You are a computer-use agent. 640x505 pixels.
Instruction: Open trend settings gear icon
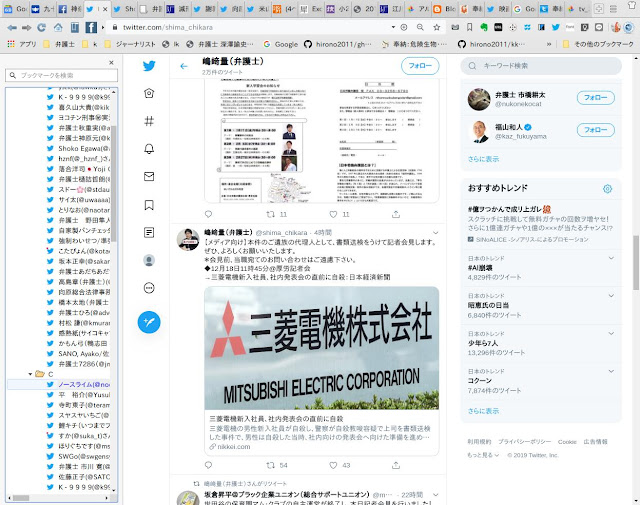607,189
